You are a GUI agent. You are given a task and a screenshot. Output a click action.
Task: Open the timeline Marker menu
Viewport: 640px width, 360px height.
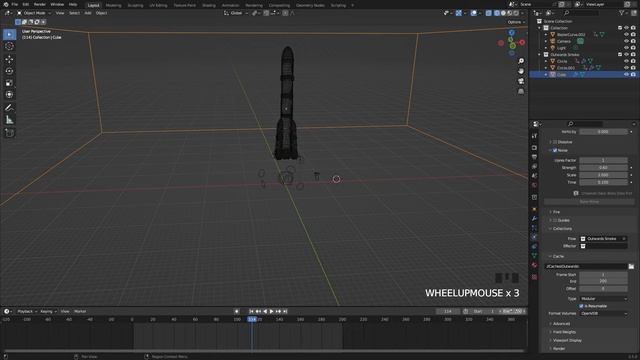point(80,311)
